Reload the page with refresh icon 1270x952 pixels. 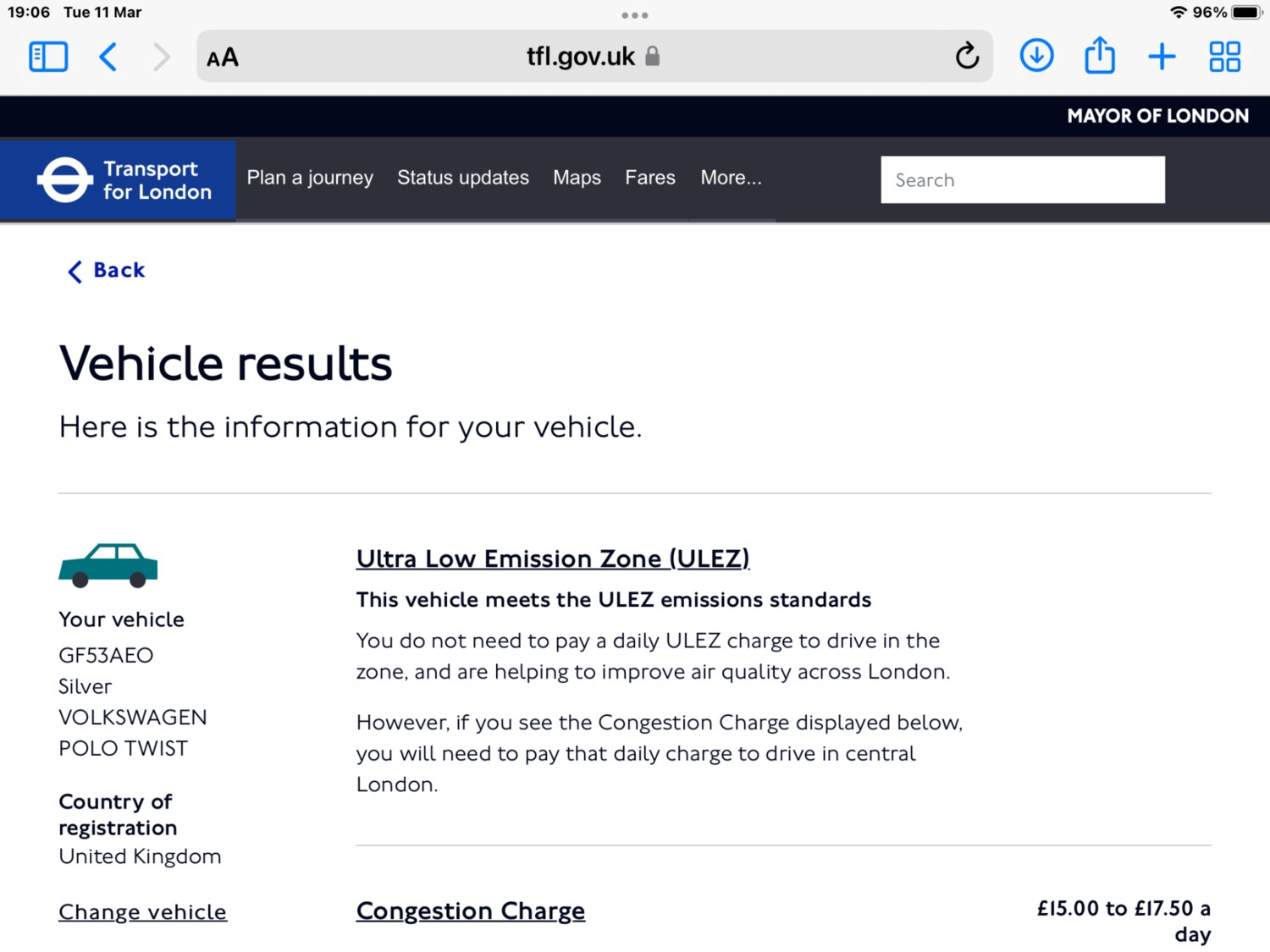click(x=967, y=56)
